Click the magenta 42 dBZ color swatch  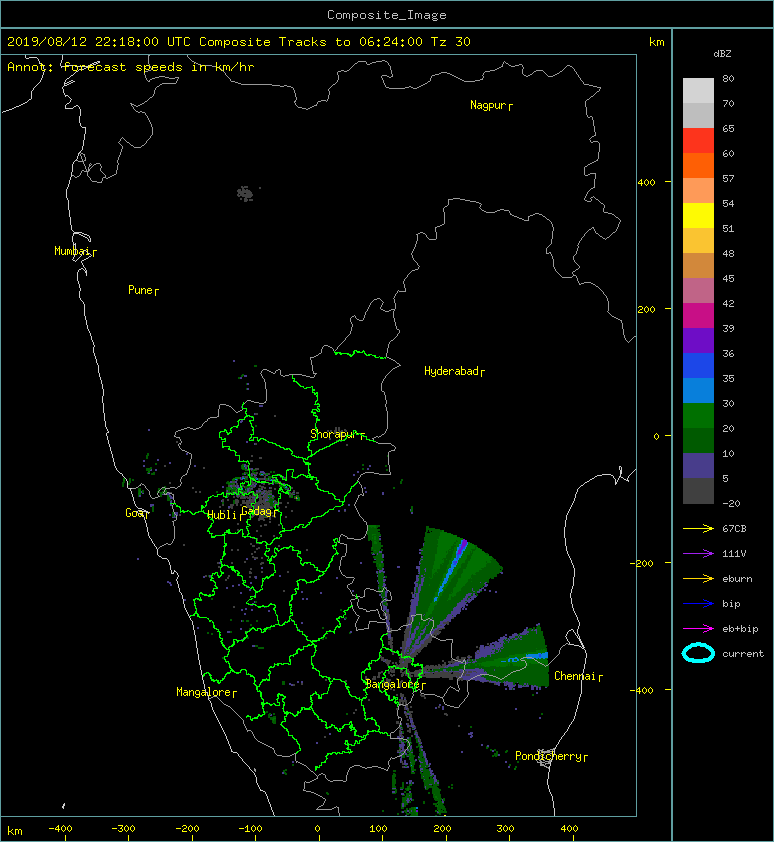(x=698, y=315)
